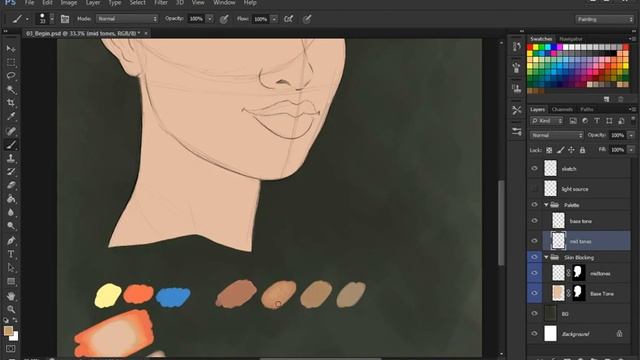Screen dimensions: 640x360
Task: Open the brush preset picker dropdown
Action: (x=52, y=19)
